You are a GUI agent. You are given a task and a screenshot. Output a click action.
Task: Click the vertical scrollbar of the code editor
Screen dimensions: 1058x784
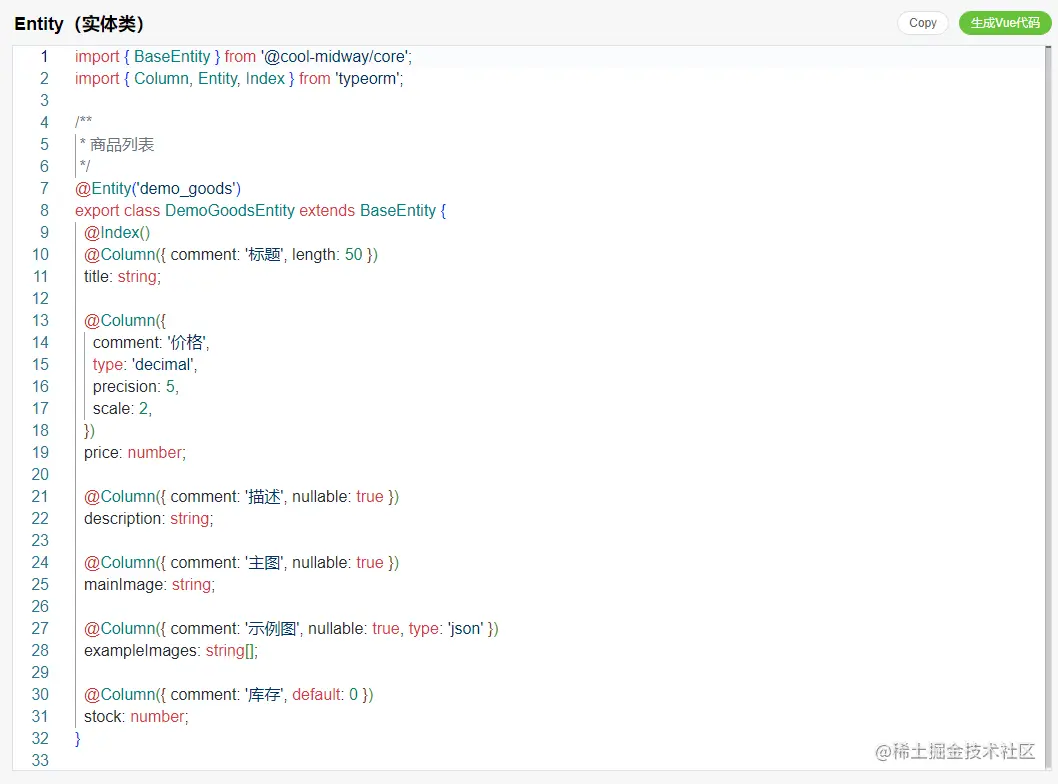click(1048, 408)
